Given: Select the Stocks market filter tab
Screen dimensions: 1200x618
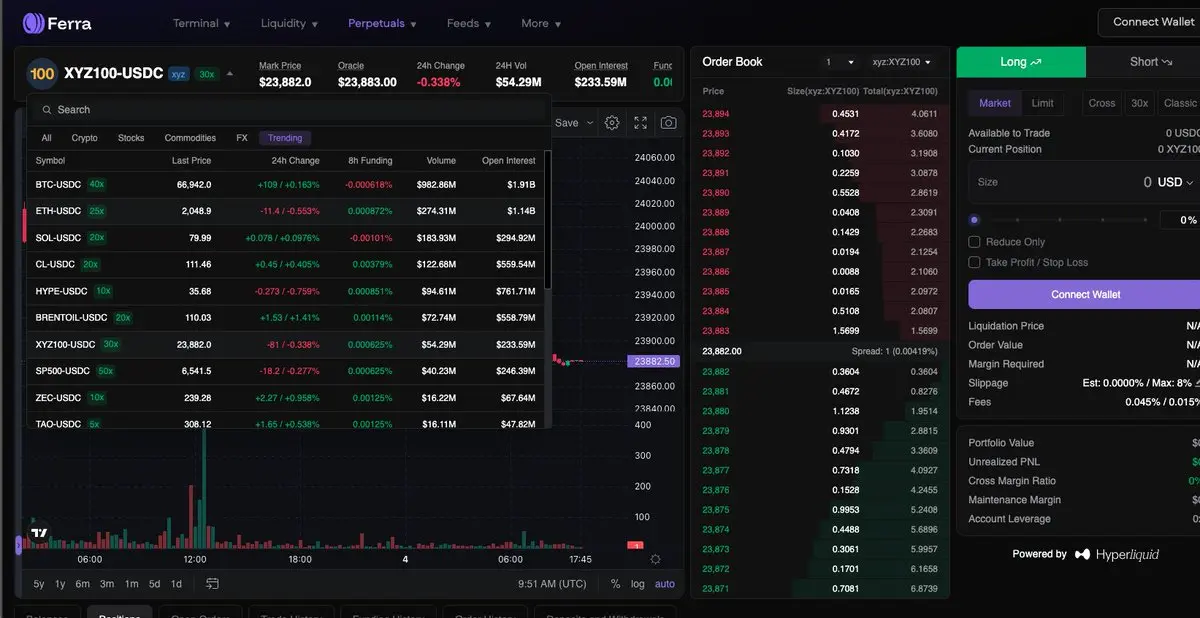Looking at the screenshot, I should pyautogui.click(x=131, y=138).
